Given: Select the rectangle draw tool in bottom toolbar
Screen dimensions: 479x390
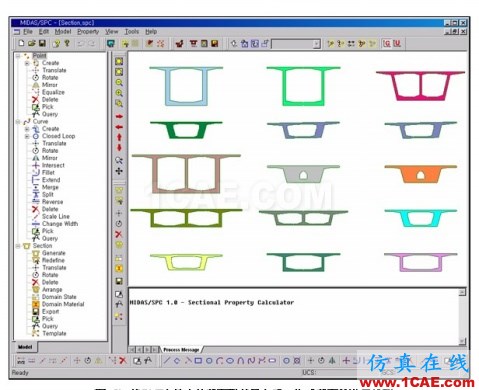Looking at the screenshot, I should [198, 360].
